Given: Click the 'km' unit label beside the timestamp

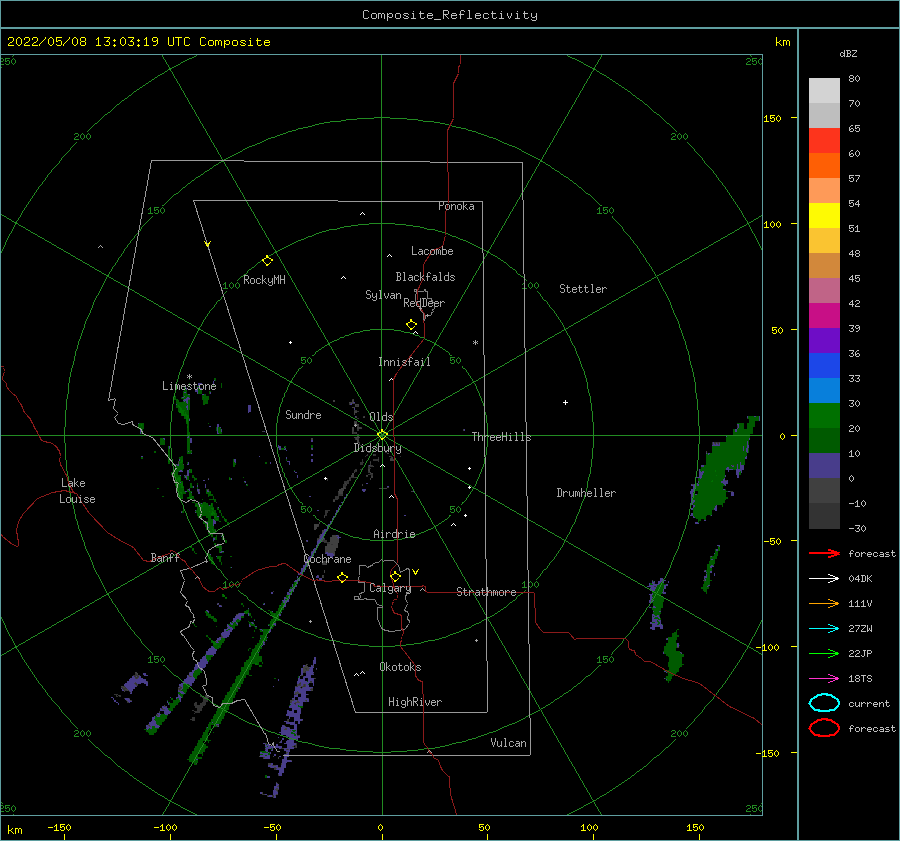Looking at the screenshot, I should (x=782, y=42).
